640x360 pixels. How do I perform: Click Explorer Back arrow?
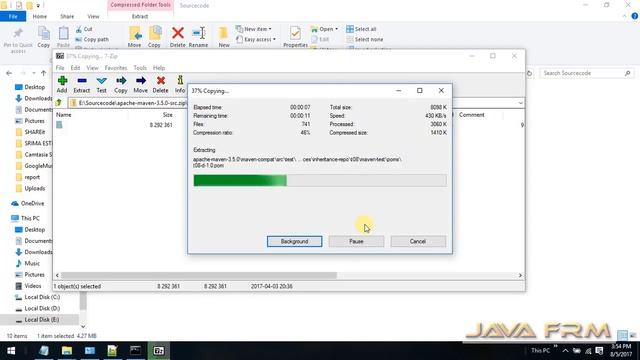[x=9, y=73]
